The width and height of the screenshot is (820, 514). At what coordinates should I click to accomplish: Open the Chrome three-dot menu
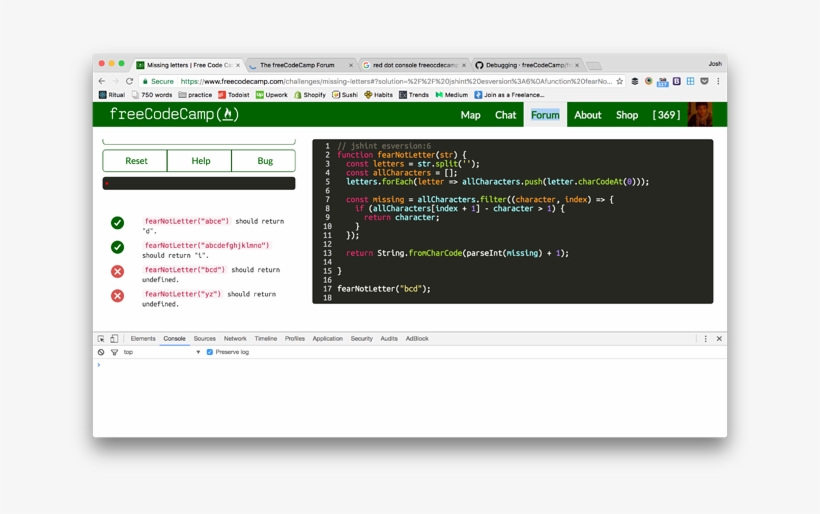718,81
